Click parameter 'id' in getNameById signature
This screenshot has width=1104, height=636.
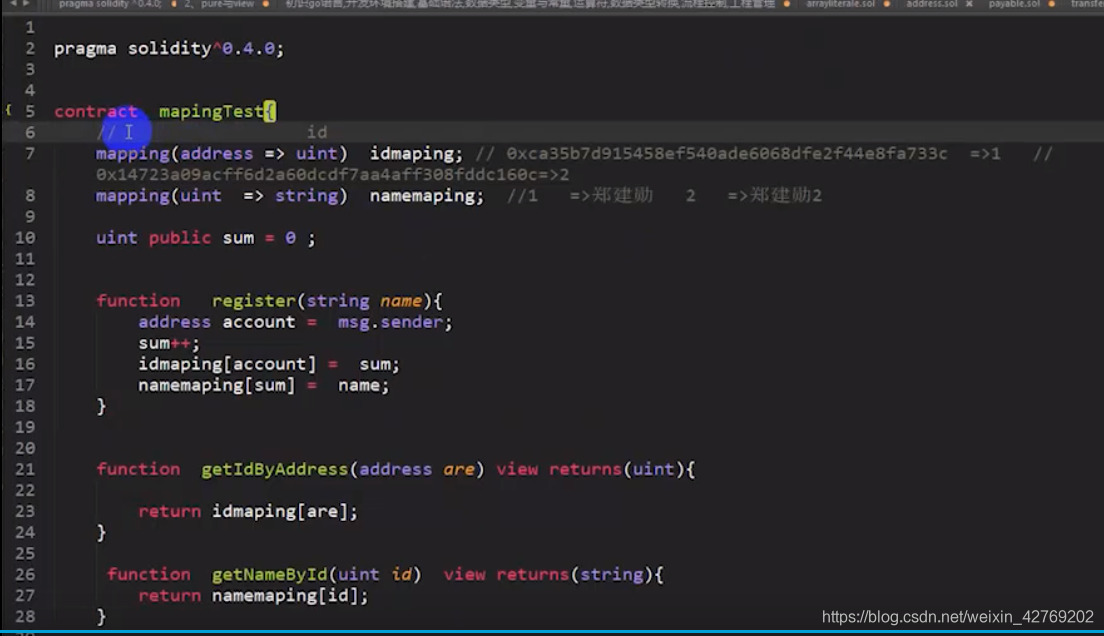click(401, 575)
